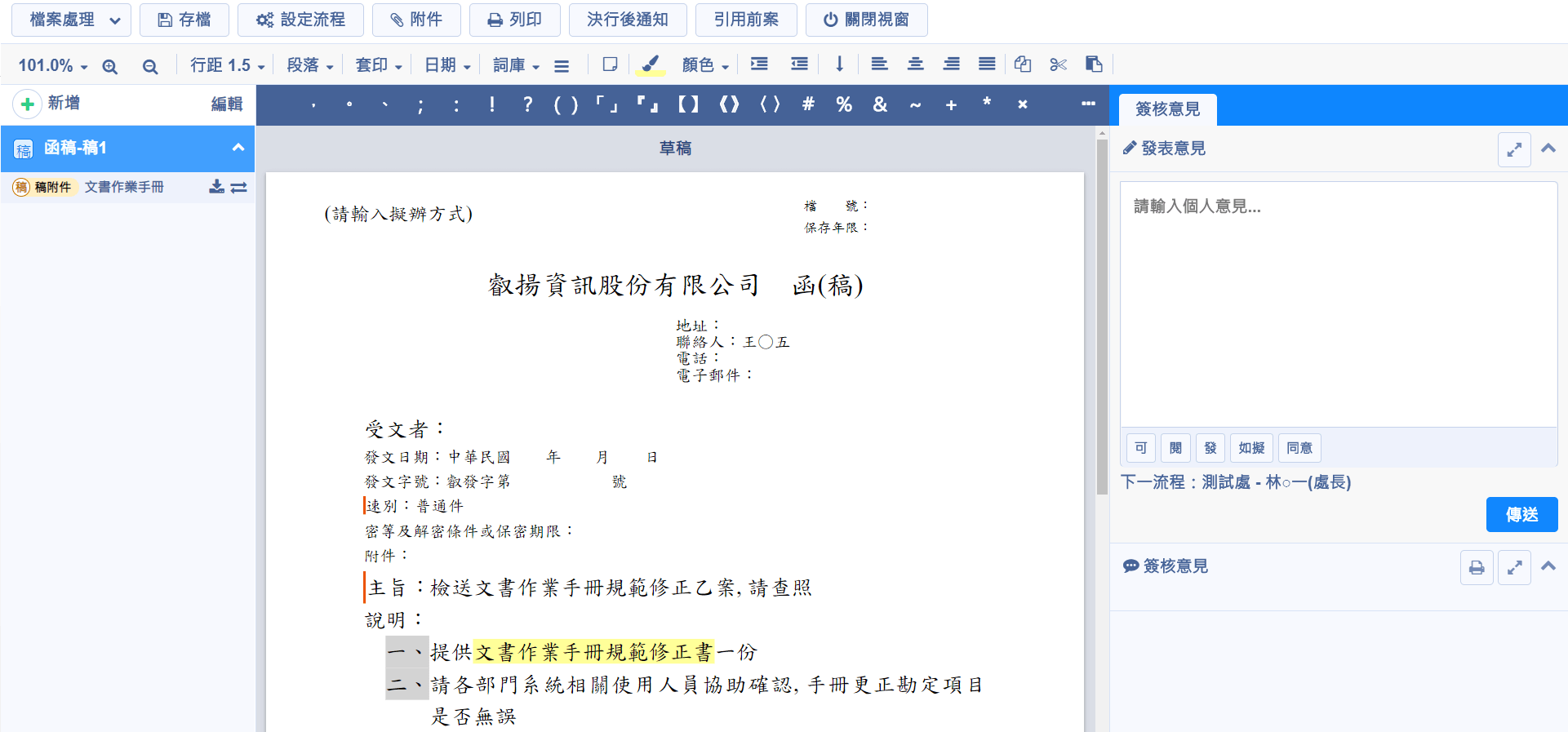Screen dimensions: 1568x732
Task: Select the highlighter brush tool
Action: tap(650, 64)
